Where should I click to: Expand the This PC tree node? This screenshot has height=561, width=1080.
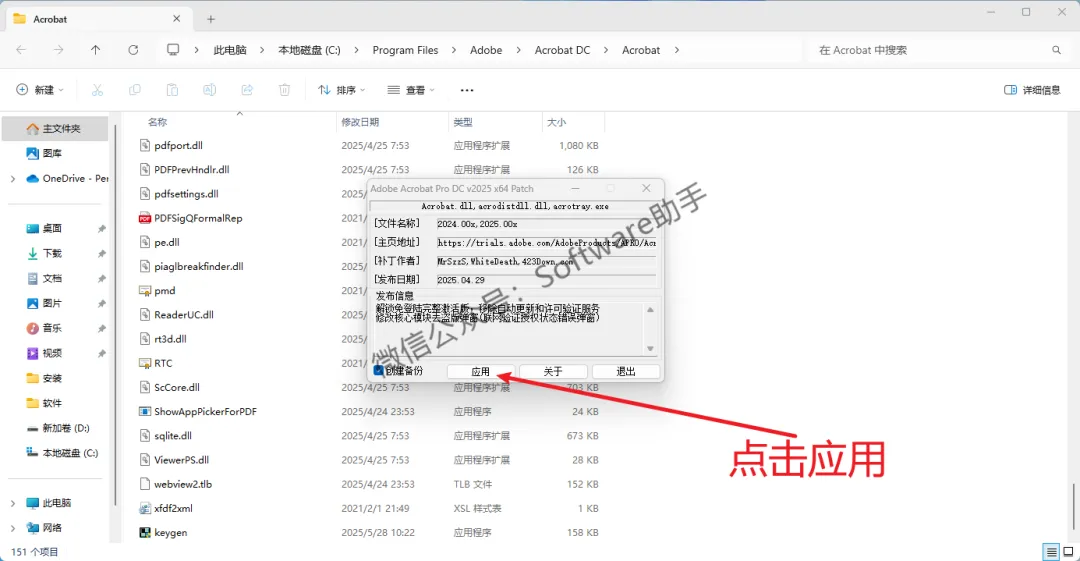[x=12, y=503]
